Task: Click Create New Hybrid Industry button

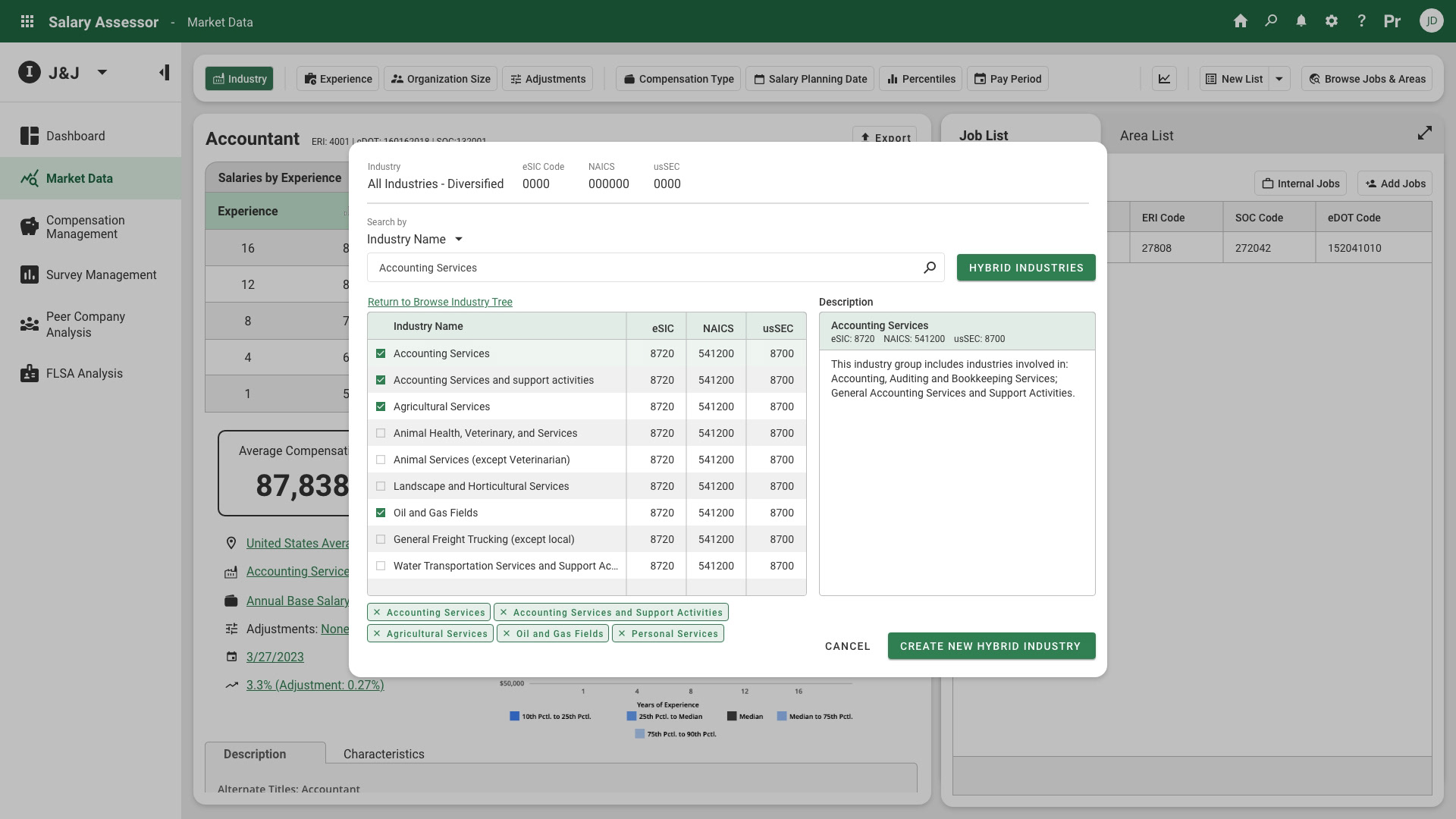Action: (x=991, y=646)
